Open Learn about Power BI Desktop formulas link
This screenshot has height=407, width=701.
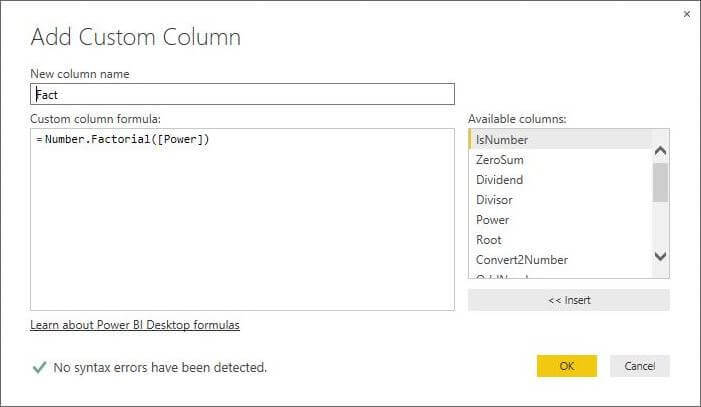pyautogui.click(x=135, y=325)
